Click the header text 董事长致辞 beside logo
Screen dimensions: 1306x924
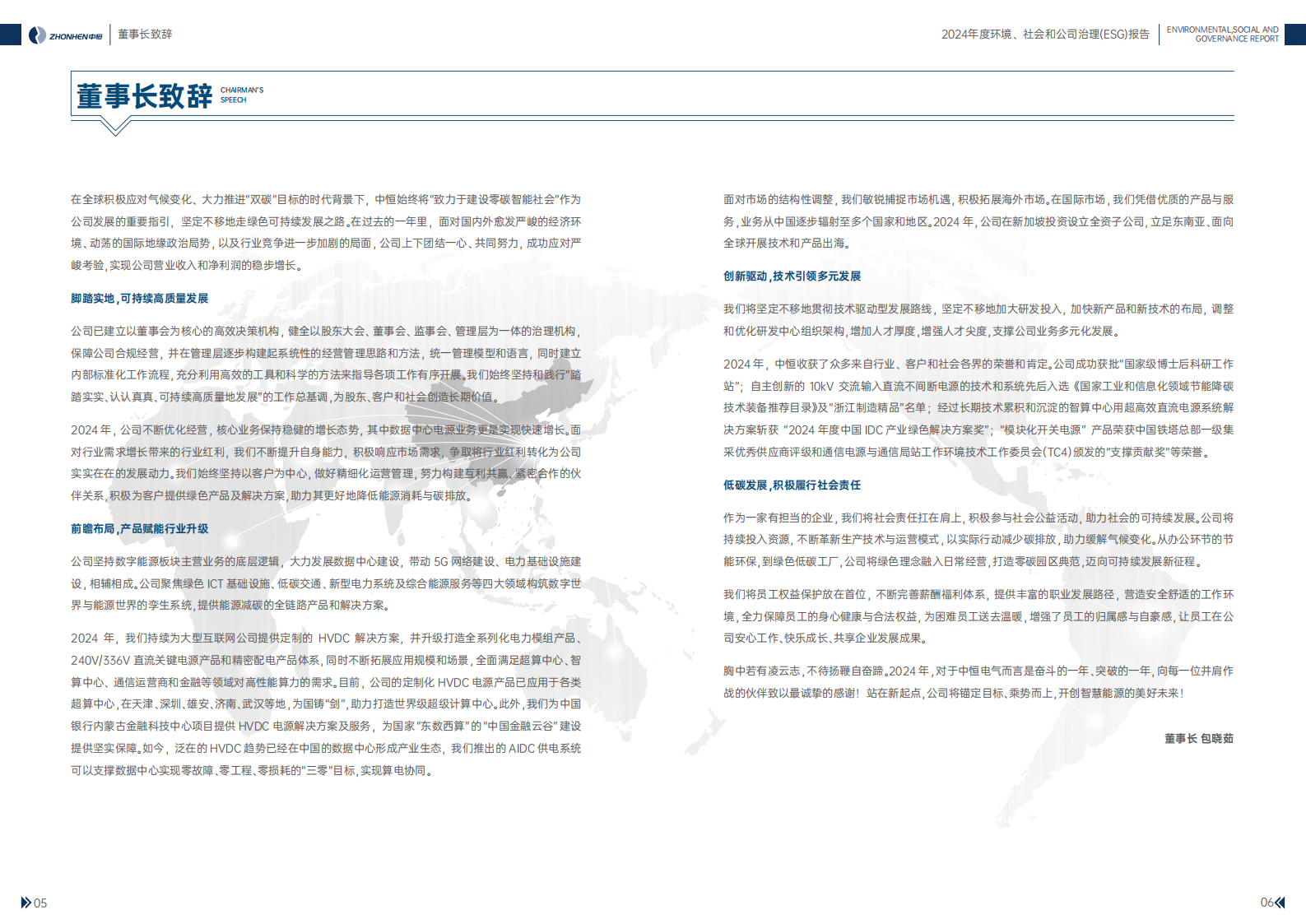(x=145, y=35)
